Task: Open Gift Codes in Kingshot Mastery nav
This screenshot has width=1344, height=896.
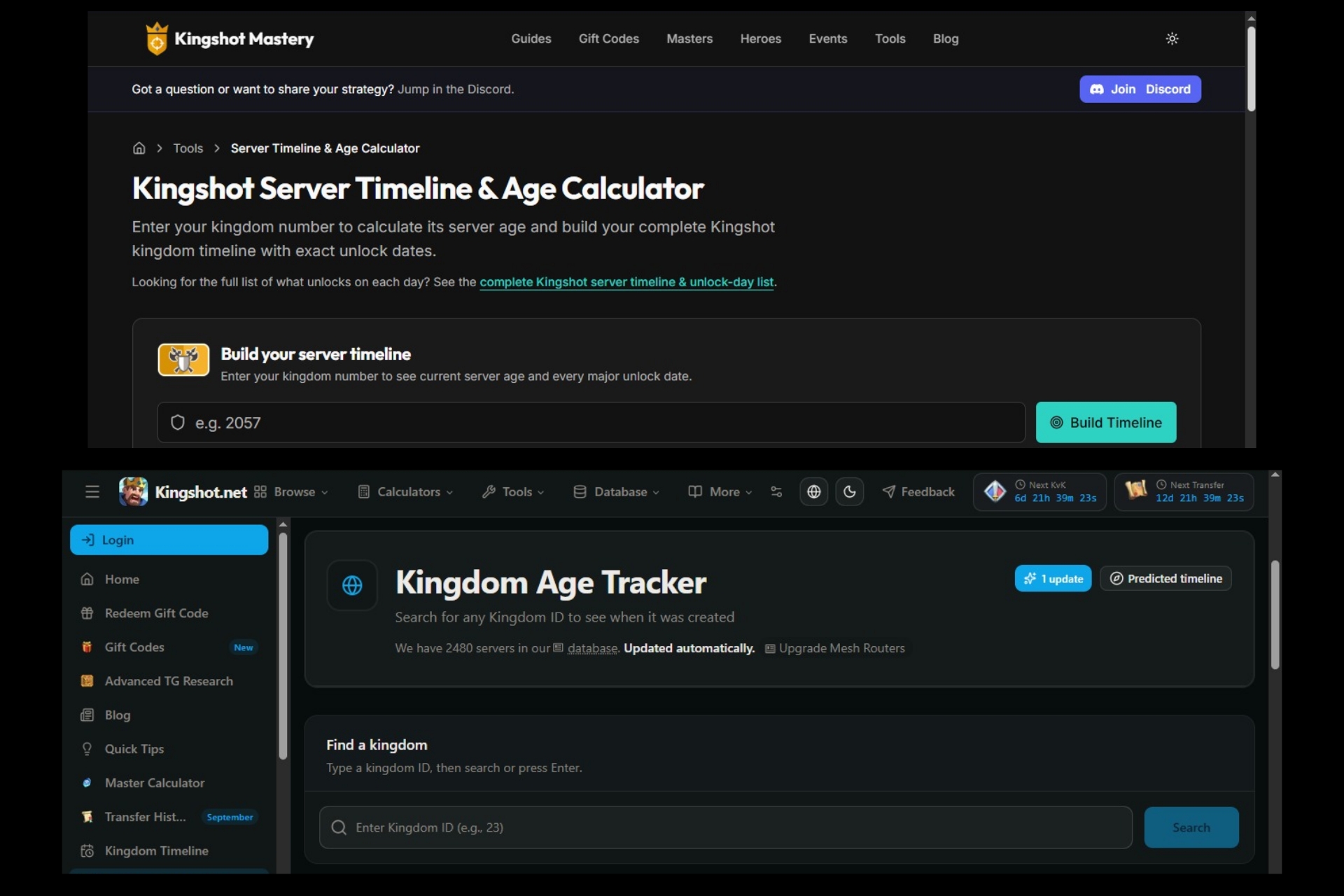Action: click(x=608, y=38)
